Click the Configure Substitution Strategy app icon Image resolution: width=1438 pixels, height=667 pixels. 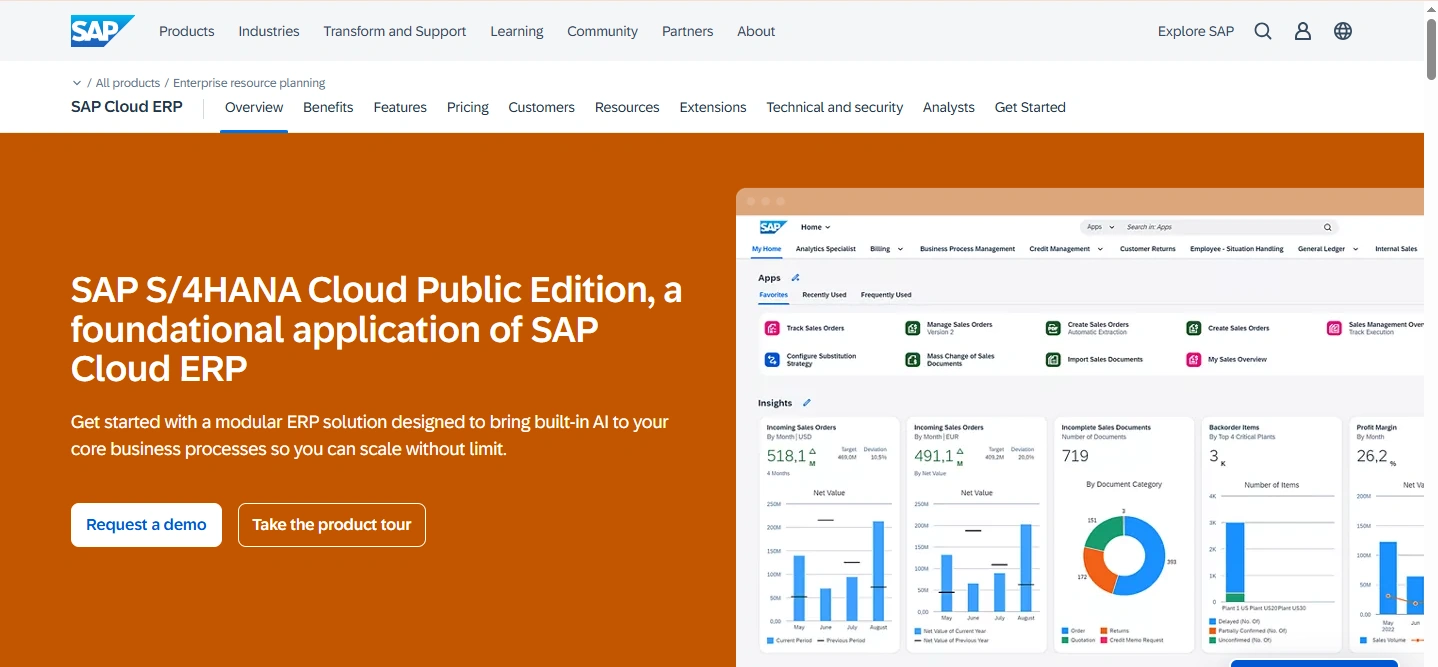[772, 359]
